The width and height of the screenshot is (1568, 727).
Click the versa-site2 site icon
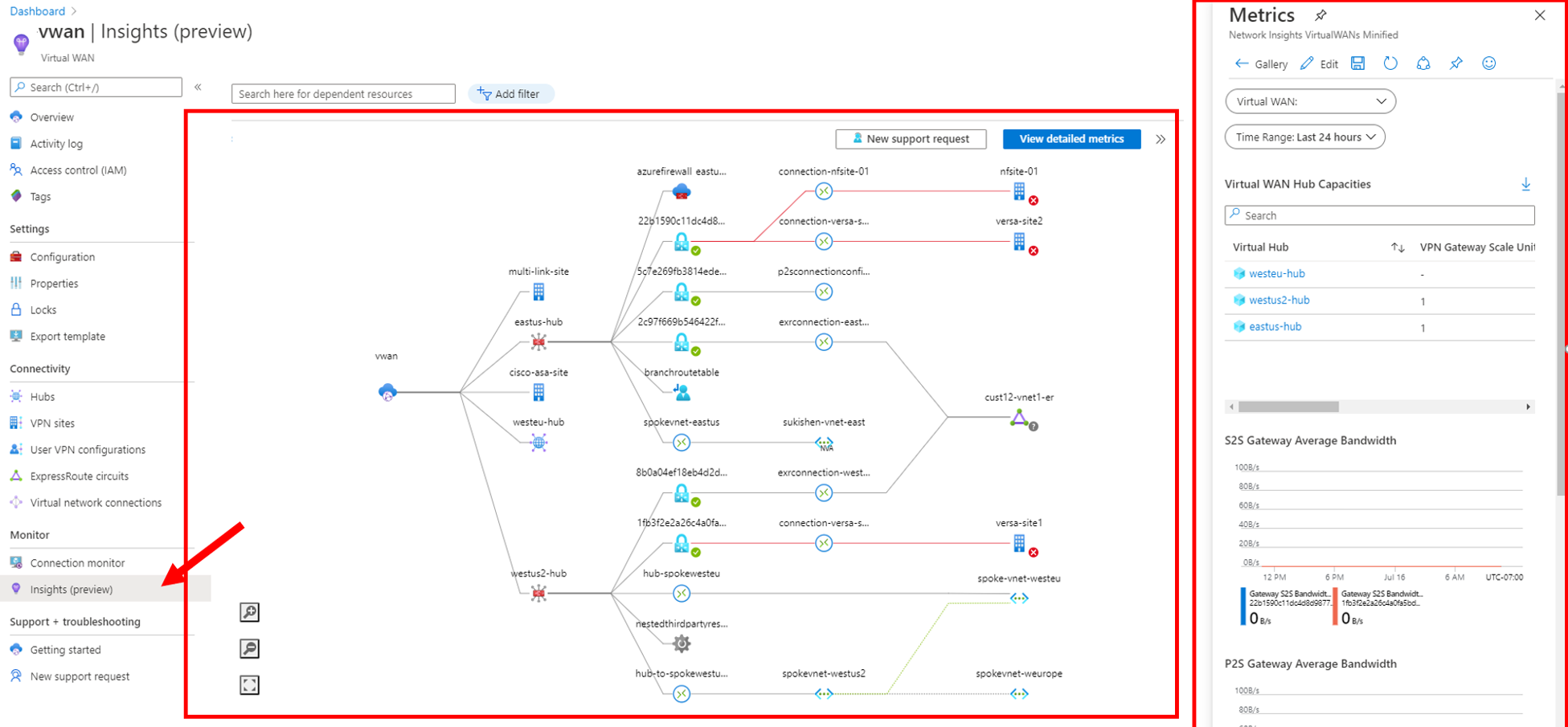pyautogui.click(x=1019, y=241)
